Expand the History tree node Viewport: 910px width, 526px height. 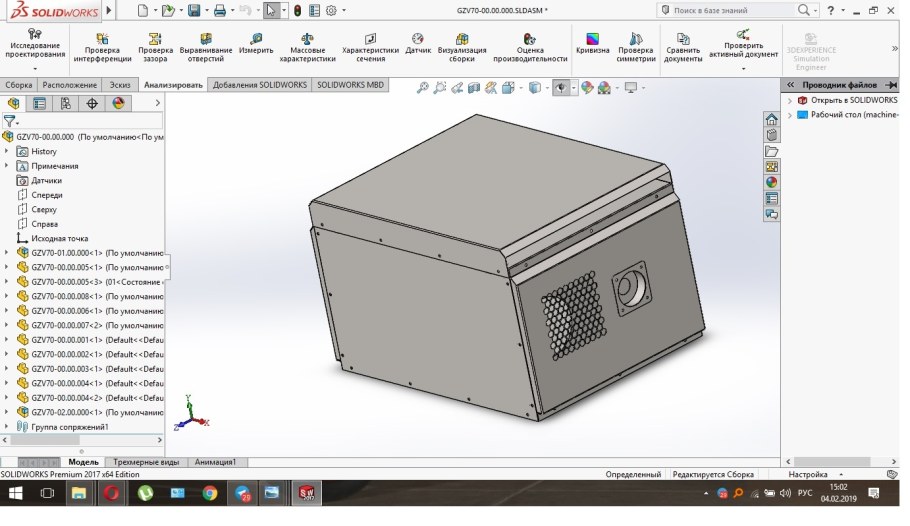click(x=7, y=152)
